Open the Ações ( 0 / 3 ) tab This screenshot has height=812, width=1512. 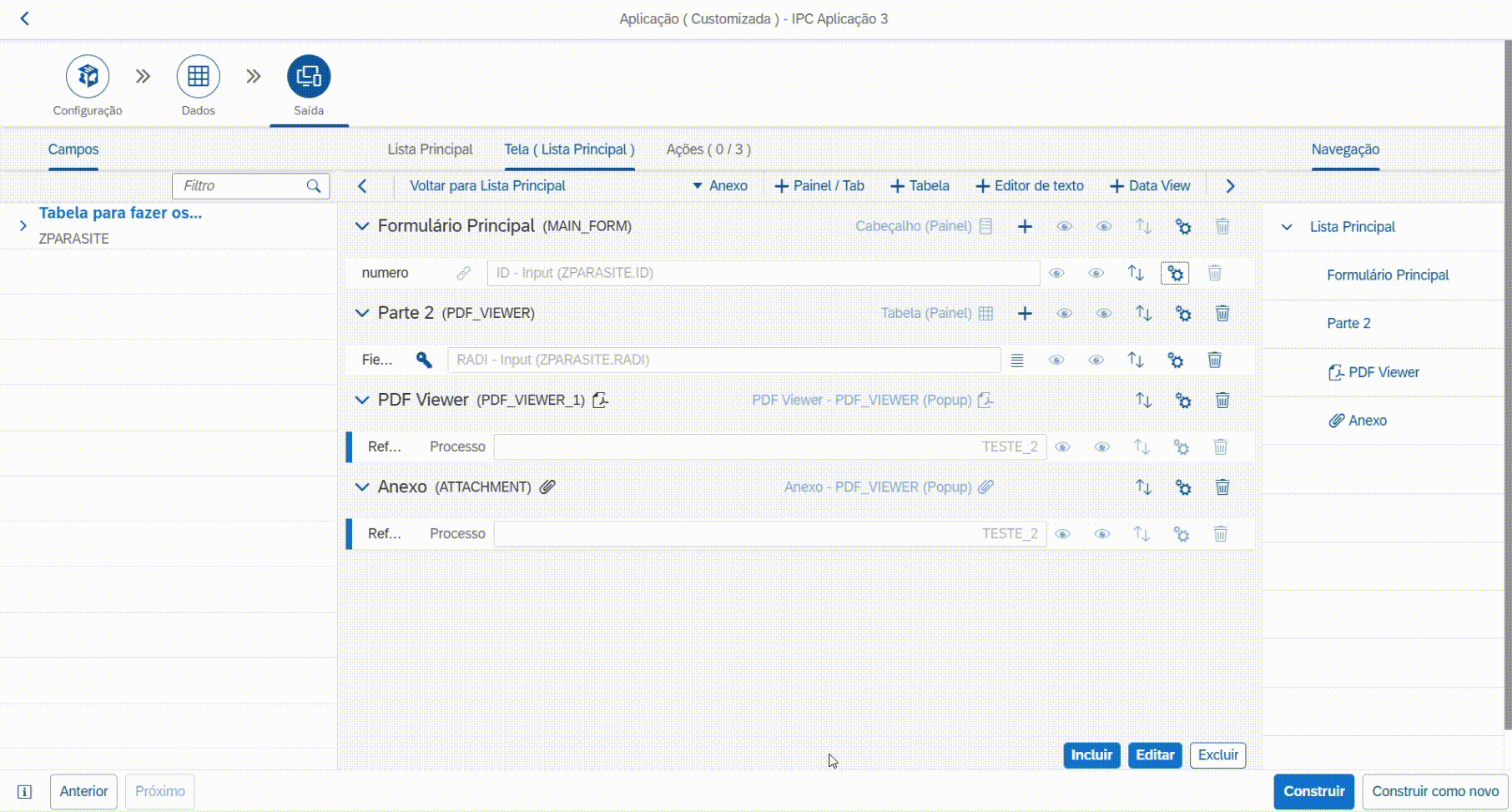[708, 149]
